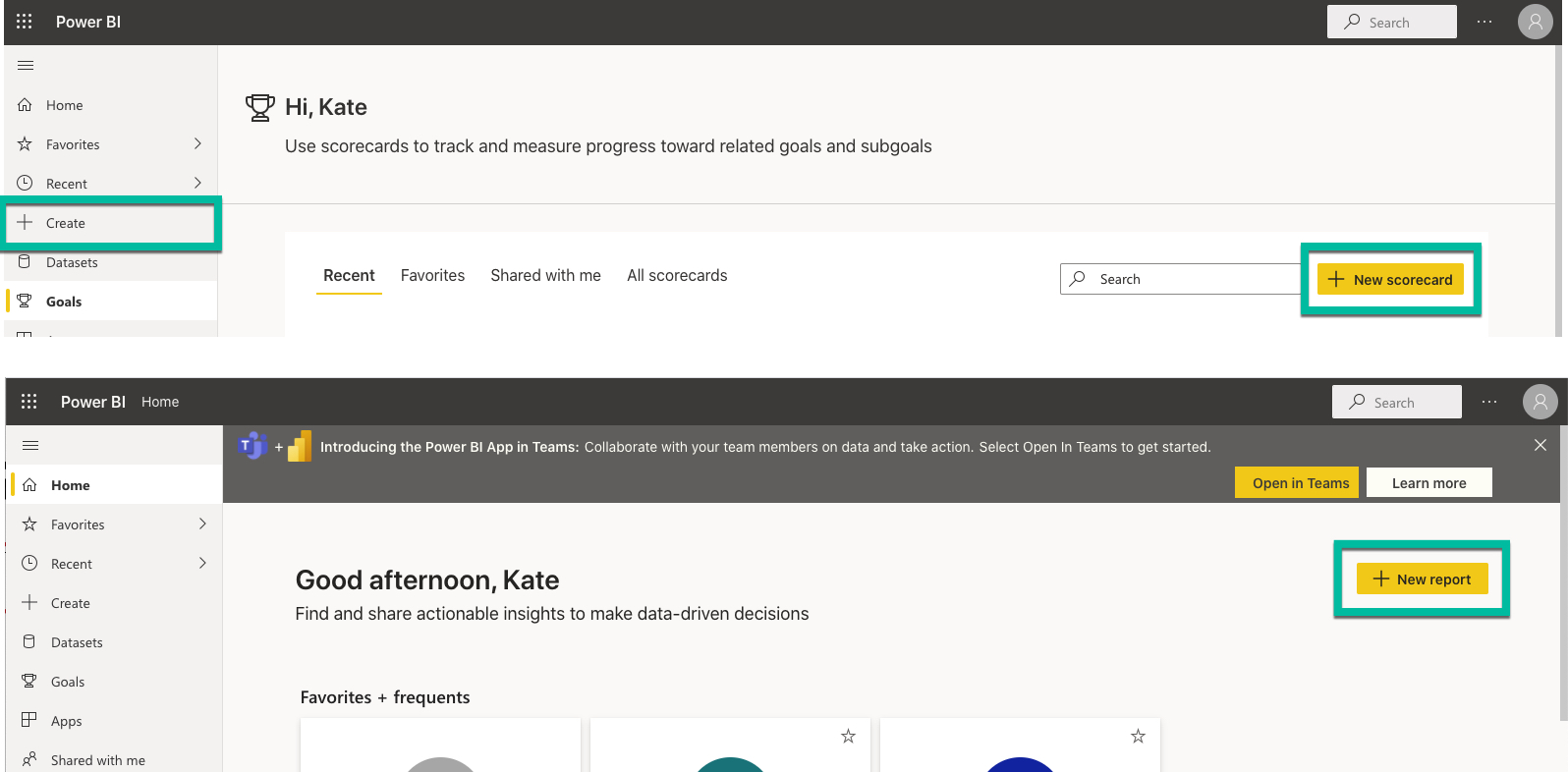Viewport: 1568px width, 772px height.
Task: Click the Teams logo icon in the banner
Action: tap(252, 446)
